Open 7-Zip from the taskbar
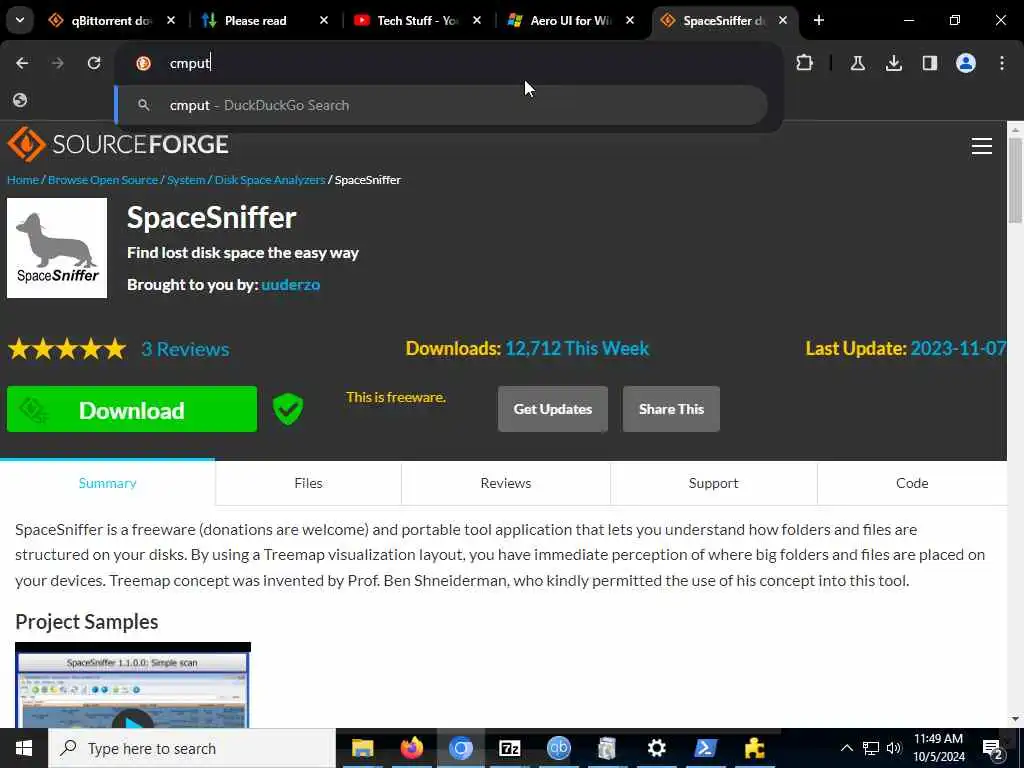Image resolution: width=1024 pixels, height=768 pixels. [509, 748]
